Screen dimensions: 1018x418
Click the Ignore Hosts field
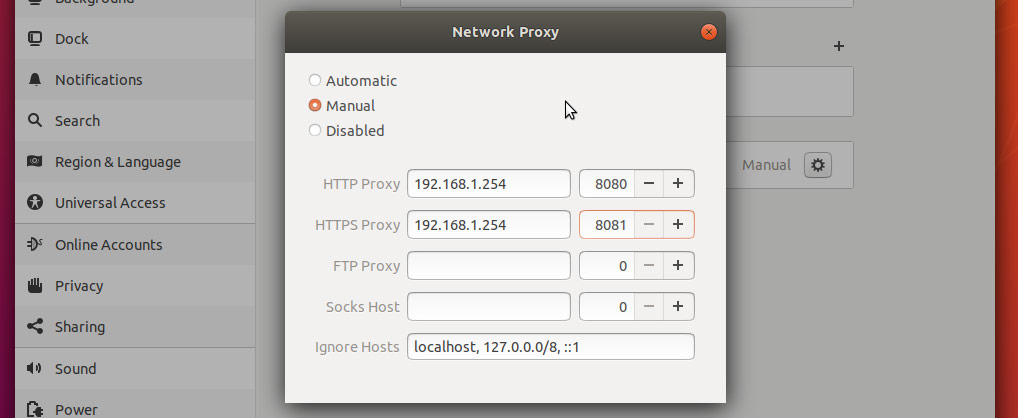point(551,347)
